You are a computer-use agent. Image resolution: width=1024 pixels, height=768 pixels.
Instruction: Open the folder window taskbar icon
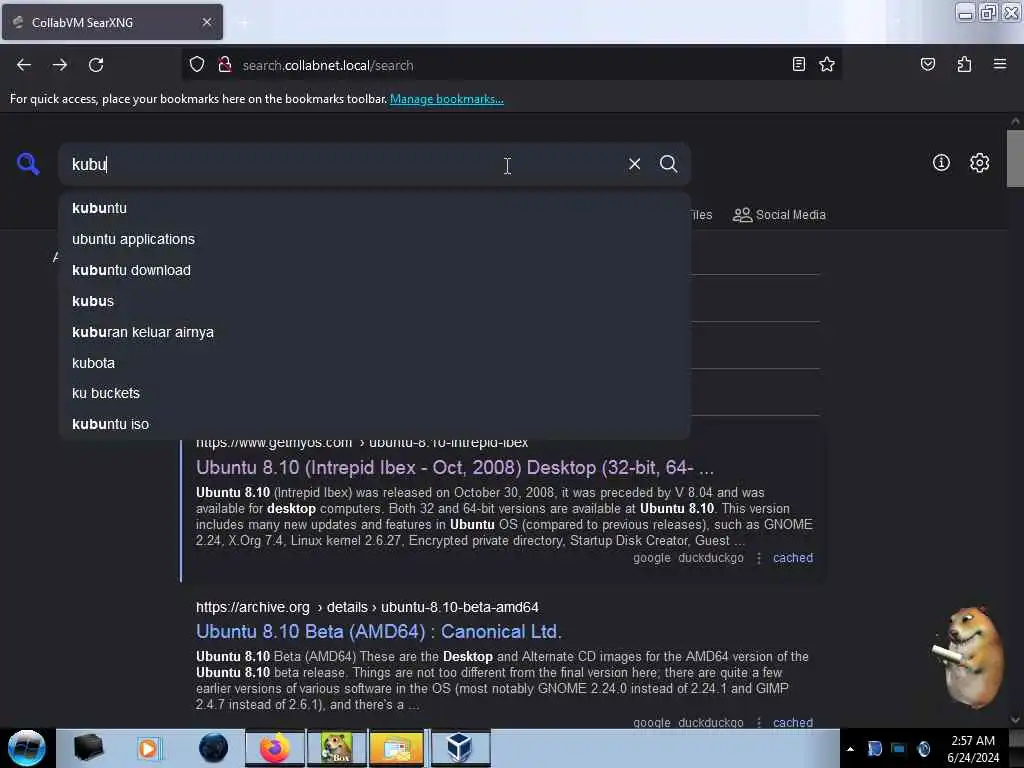[x=396, y=748]
